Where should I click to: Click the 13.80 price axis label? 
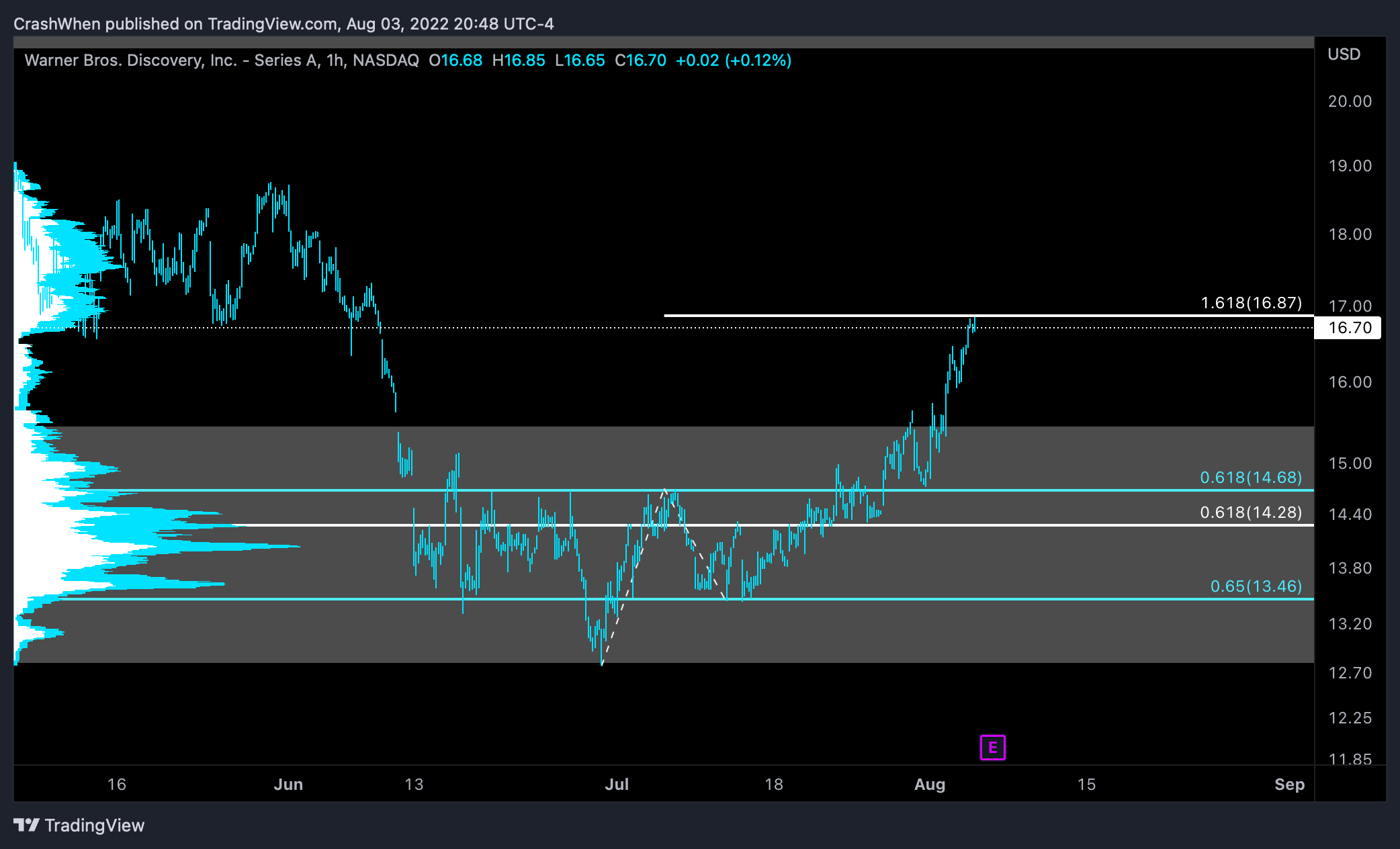click(1350, 568)
